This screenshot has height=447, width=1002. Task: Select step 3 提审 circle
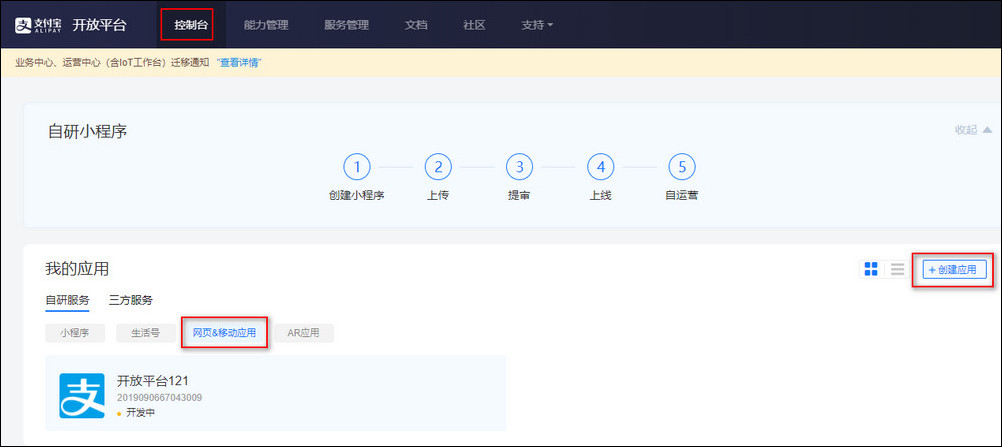pyautogui.click(x=519, y=166)
